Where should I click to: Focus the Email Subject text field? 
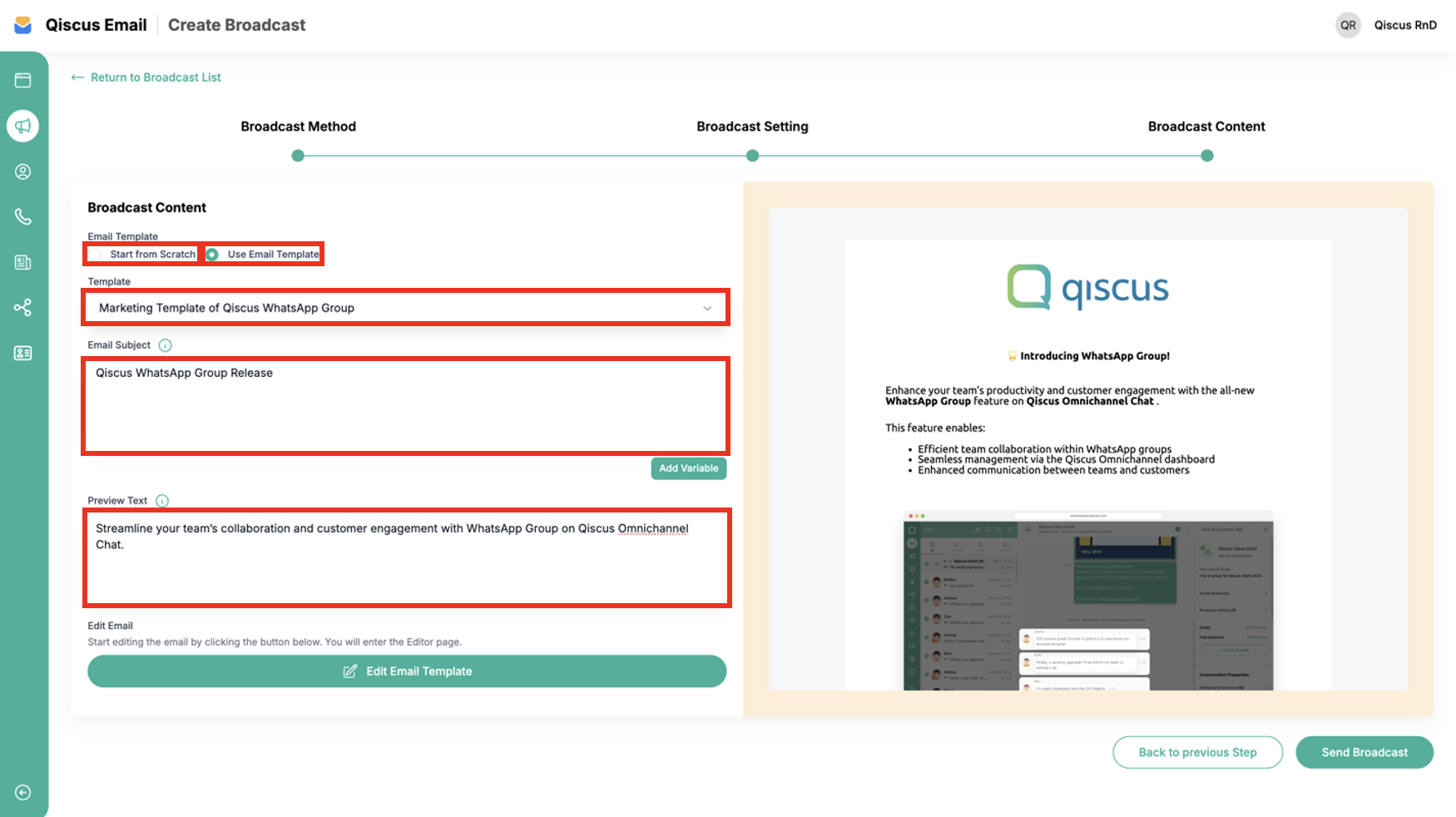(x=406, y=406)
